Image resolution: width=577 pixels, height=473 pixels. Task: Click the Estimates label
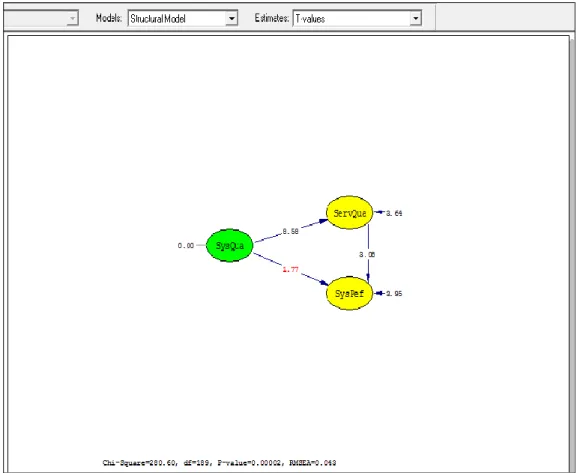tap(272, 18)
